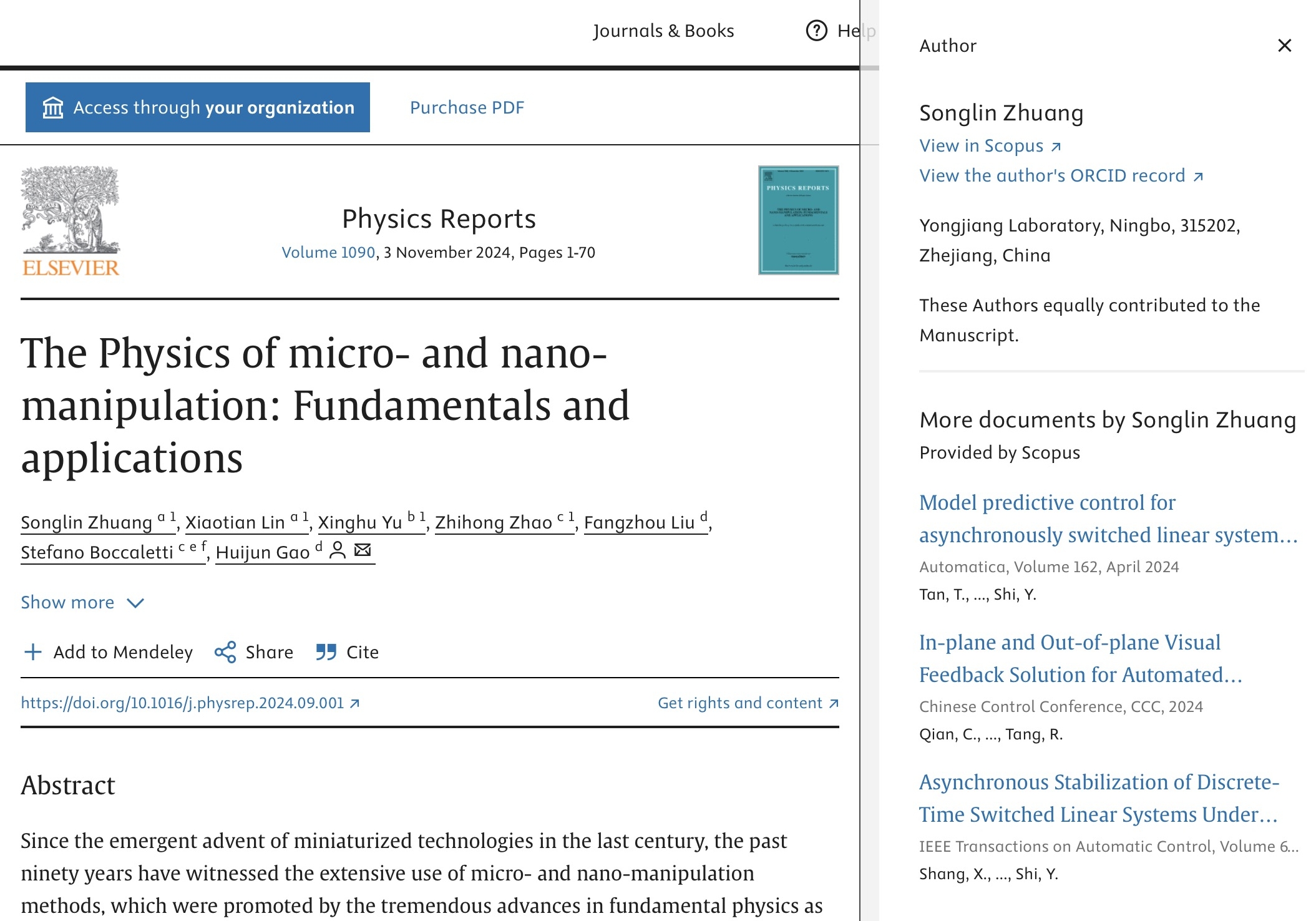Open the doi.org article link
The width and height of the screenshot is (1316, 921).
[190, 703]
